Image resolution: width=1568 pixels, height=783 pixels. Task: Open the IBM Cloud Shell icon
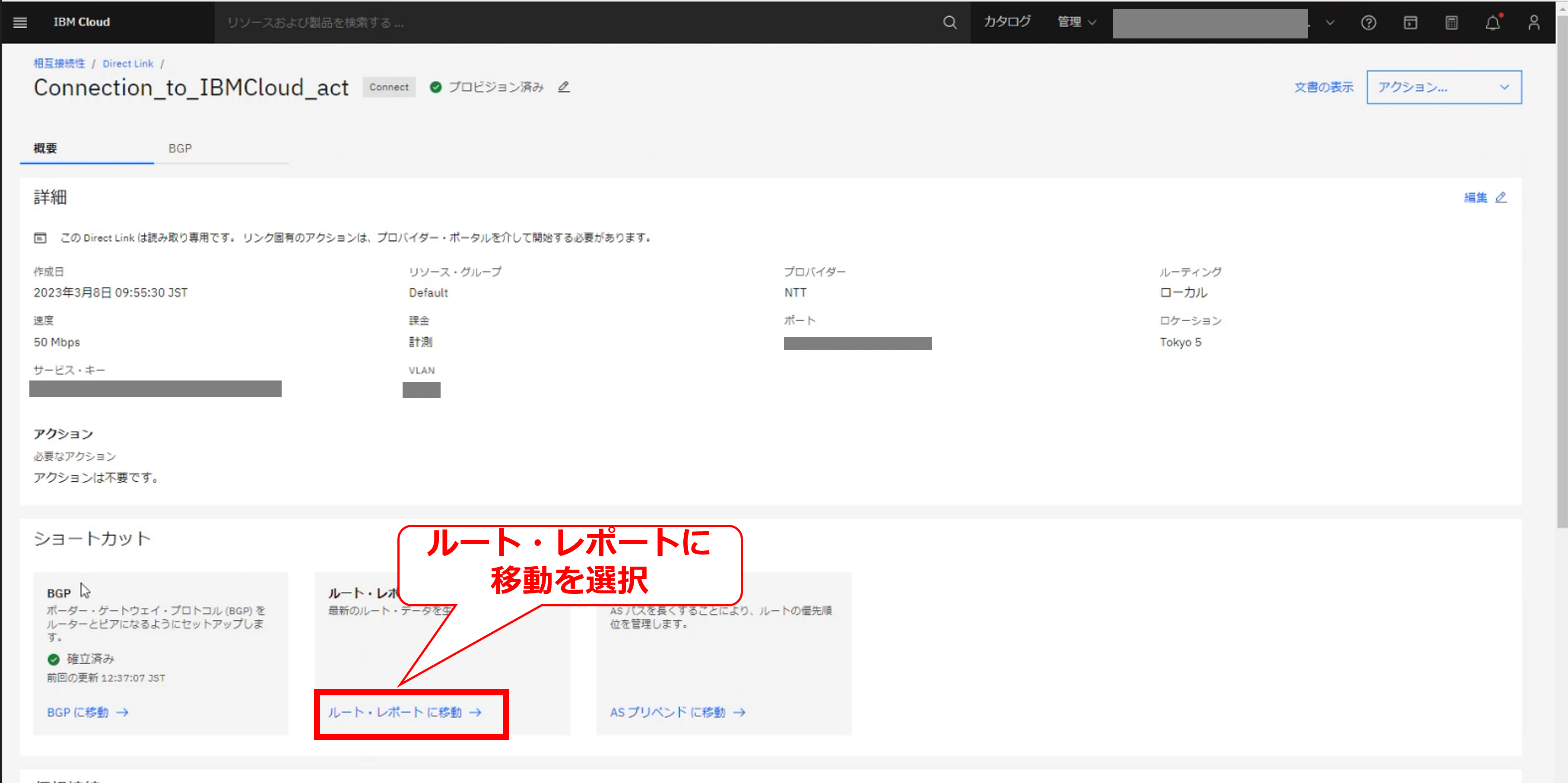pyautogui.click(x=1410, y=22)
